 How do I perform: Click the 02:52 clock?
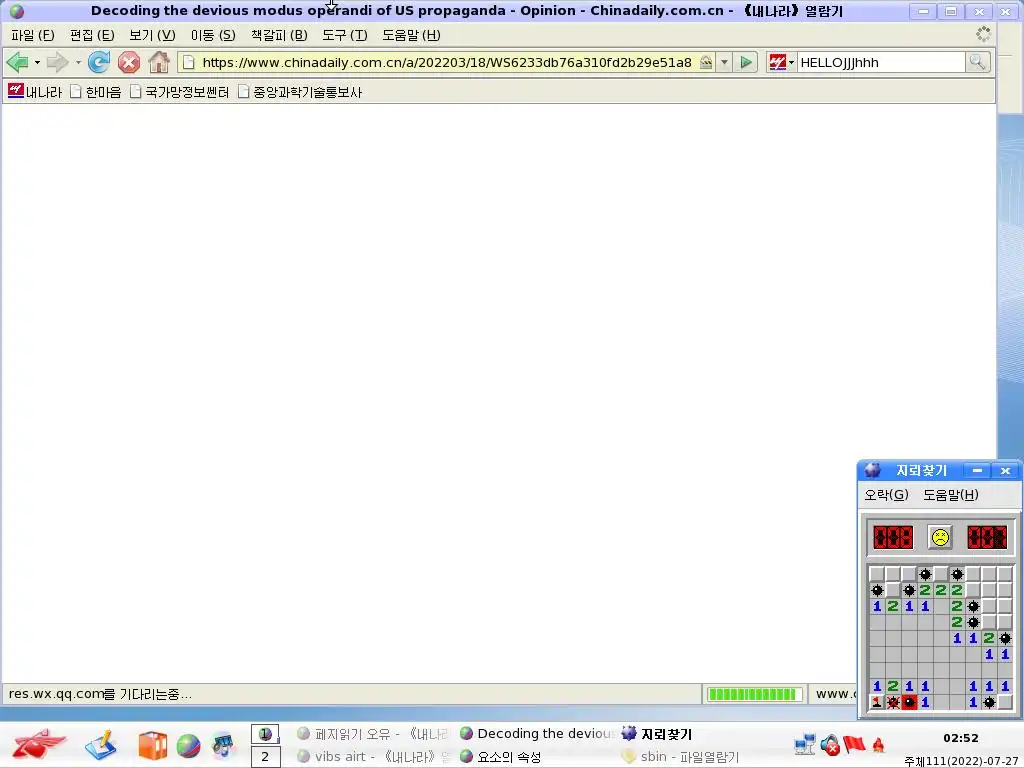pyautogui.click(x=961, y=738)
